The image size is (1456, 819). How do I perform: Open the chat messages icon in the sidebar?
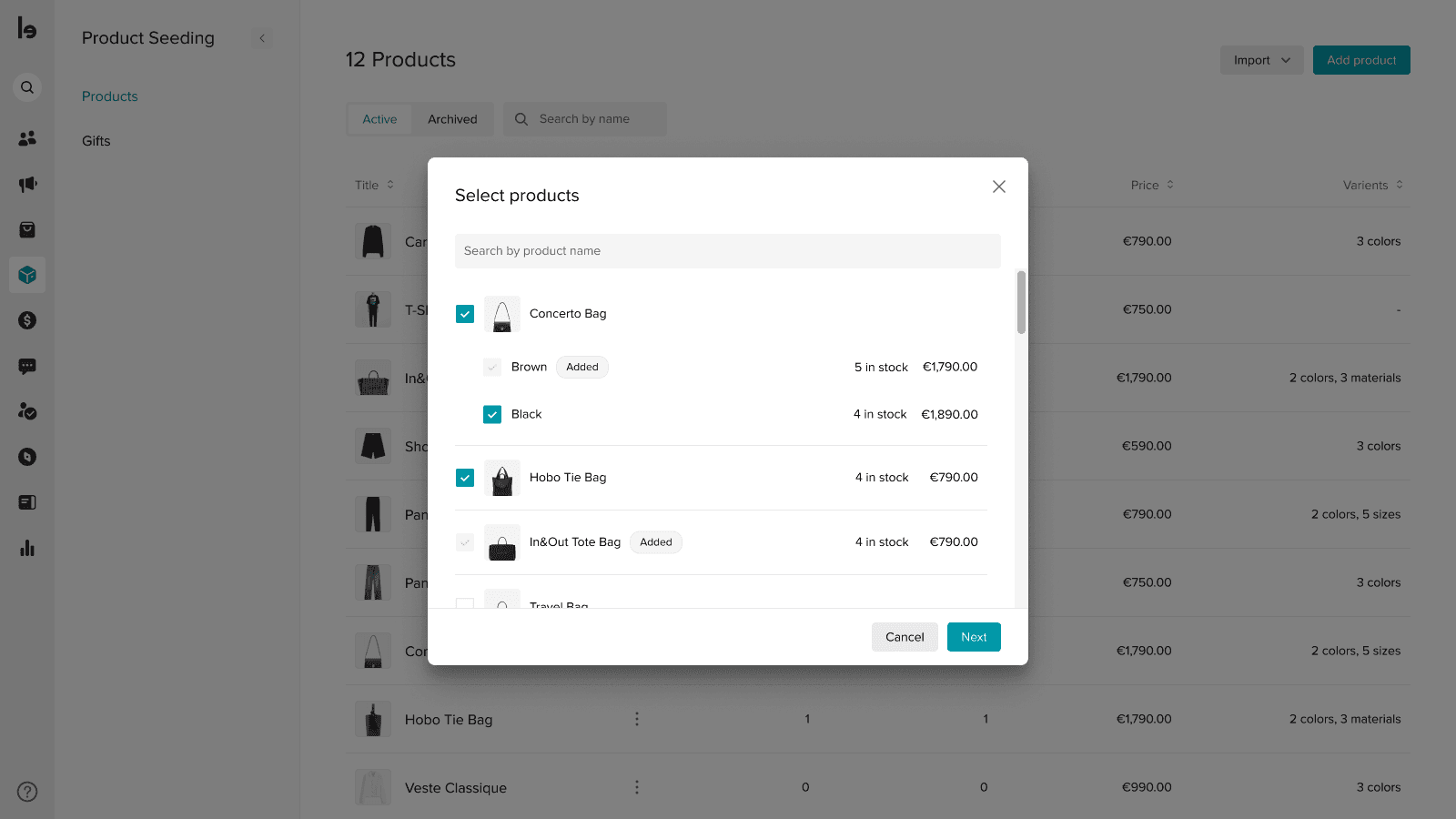click(x=26, y=366)
